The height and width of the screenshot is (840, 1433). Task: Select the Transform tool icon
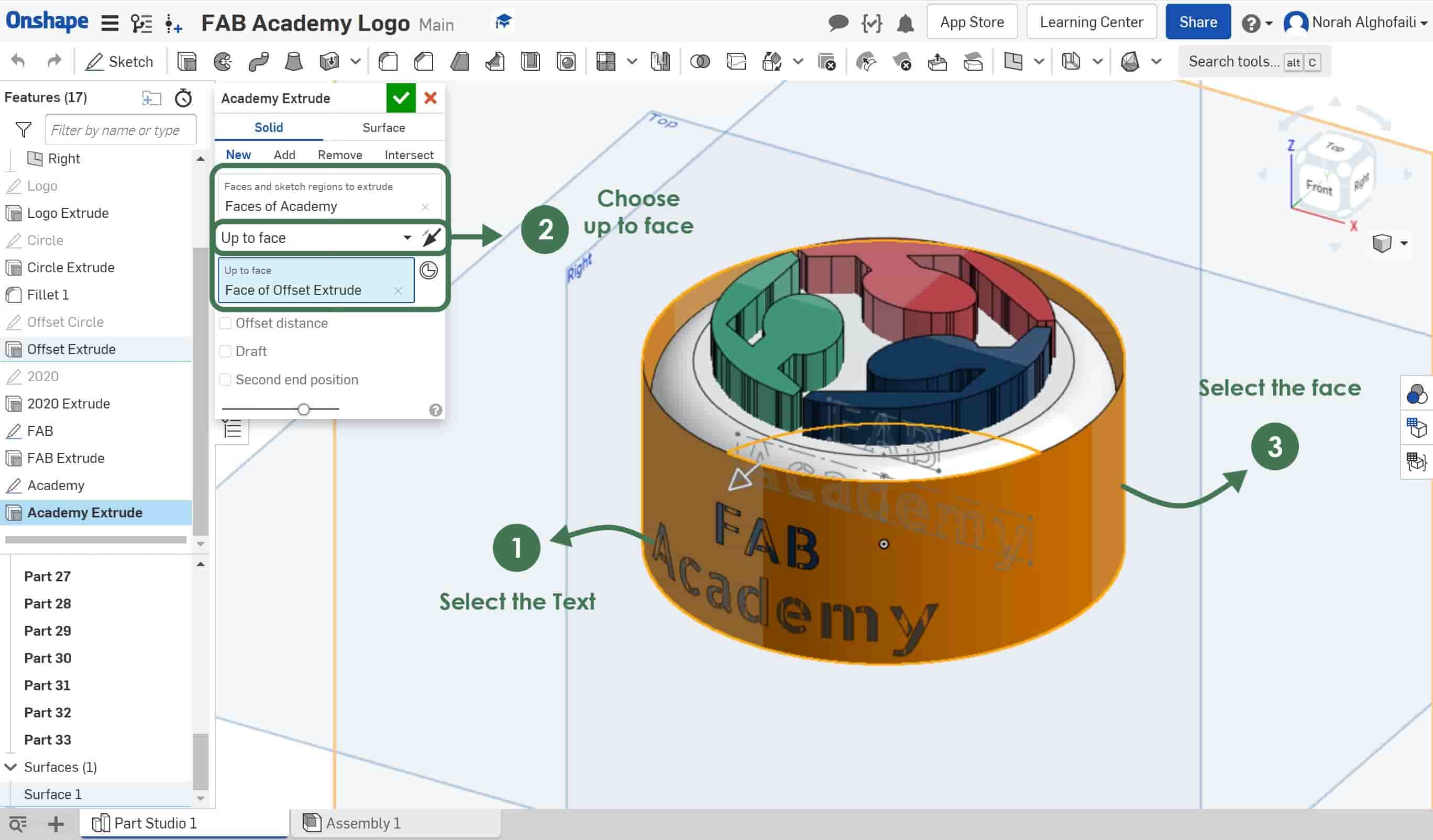[x=771, y=61]
